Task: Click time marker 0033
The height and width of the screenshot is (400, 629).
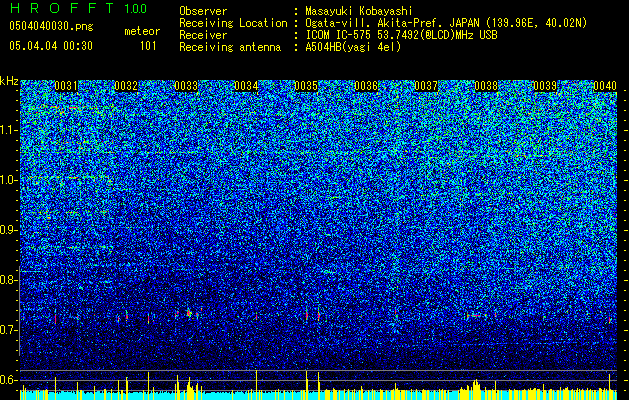Action: 186,86
